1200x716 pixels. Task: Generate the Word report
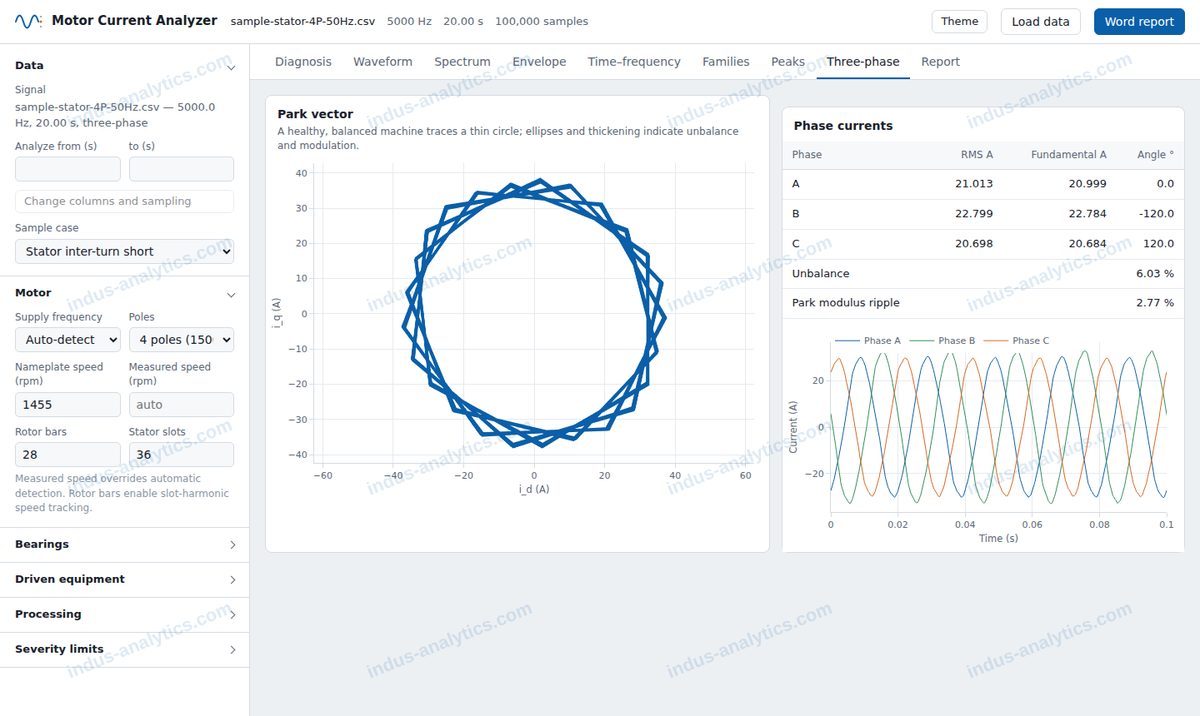(1139, 22)
